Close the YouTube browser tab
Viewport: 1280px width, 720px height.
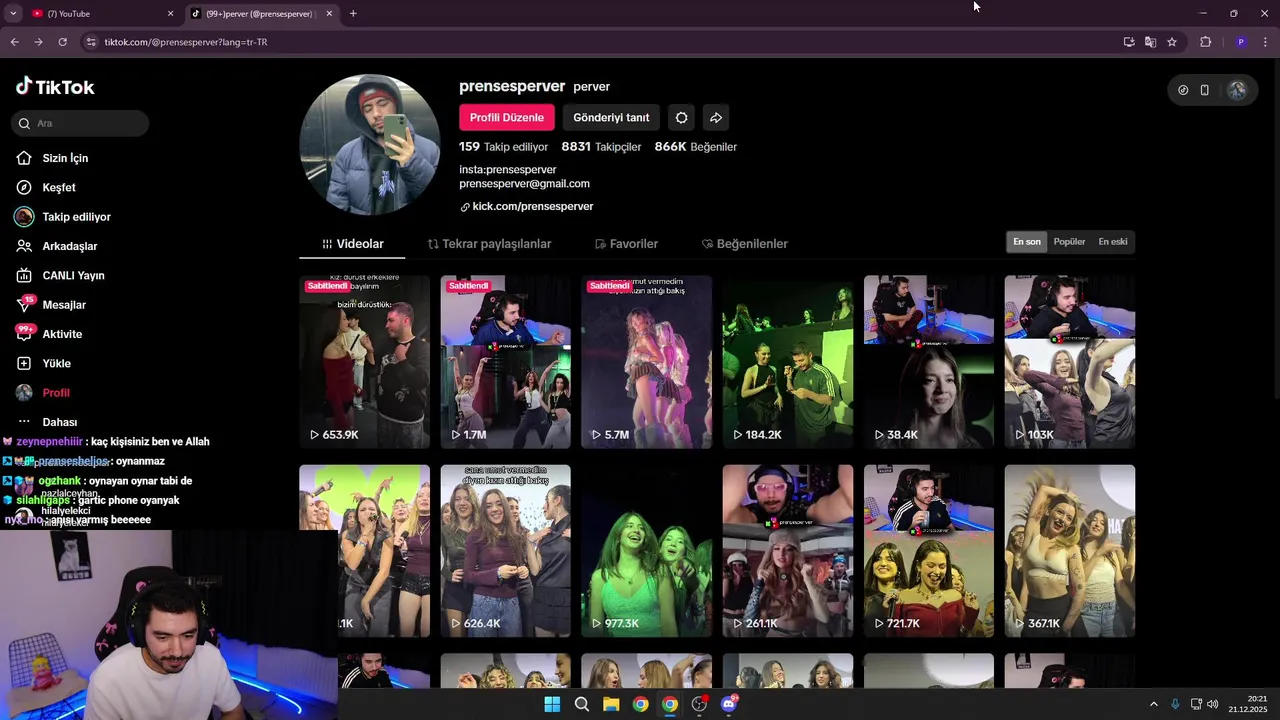click(x=170, y=14)
